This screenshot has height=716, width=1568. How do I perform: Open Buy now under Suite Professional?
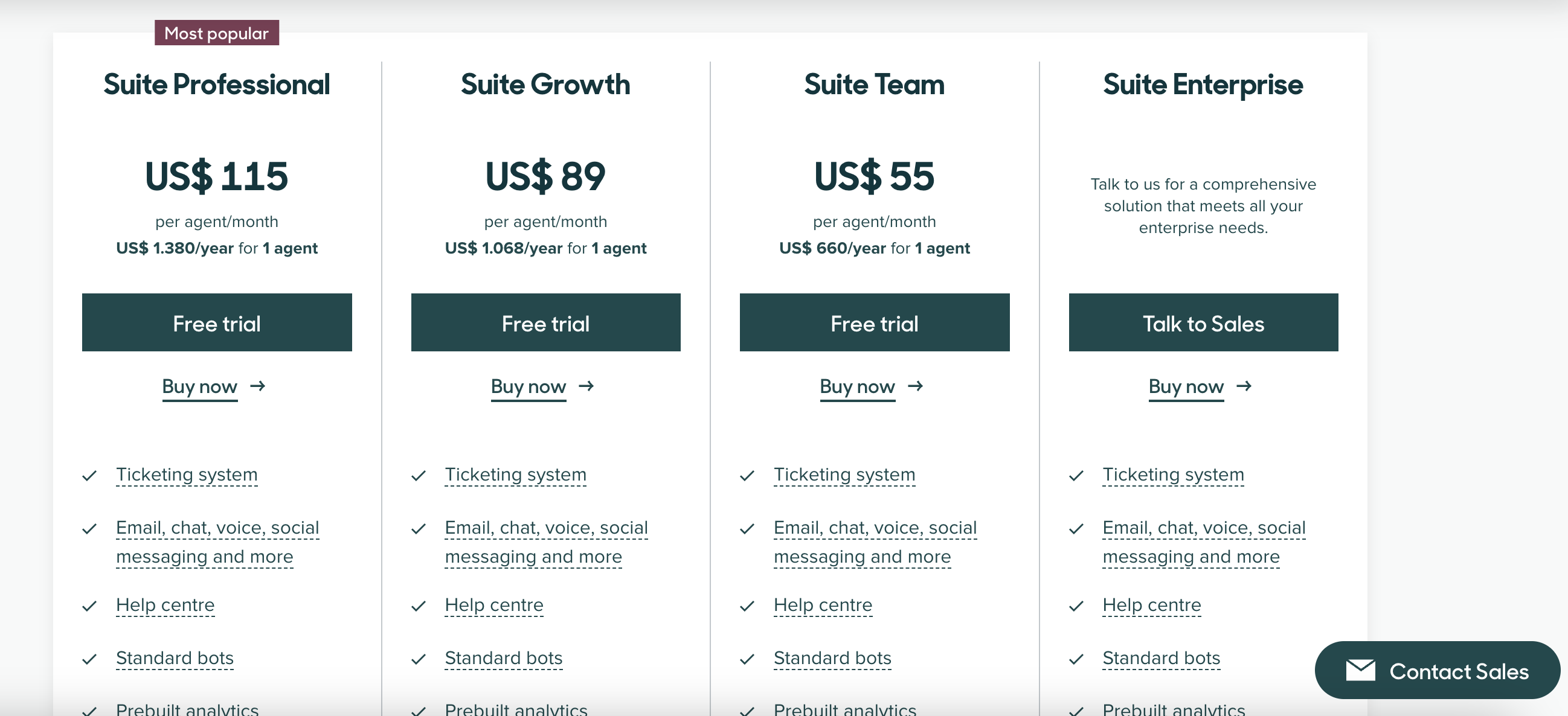[x=200, y=386]
